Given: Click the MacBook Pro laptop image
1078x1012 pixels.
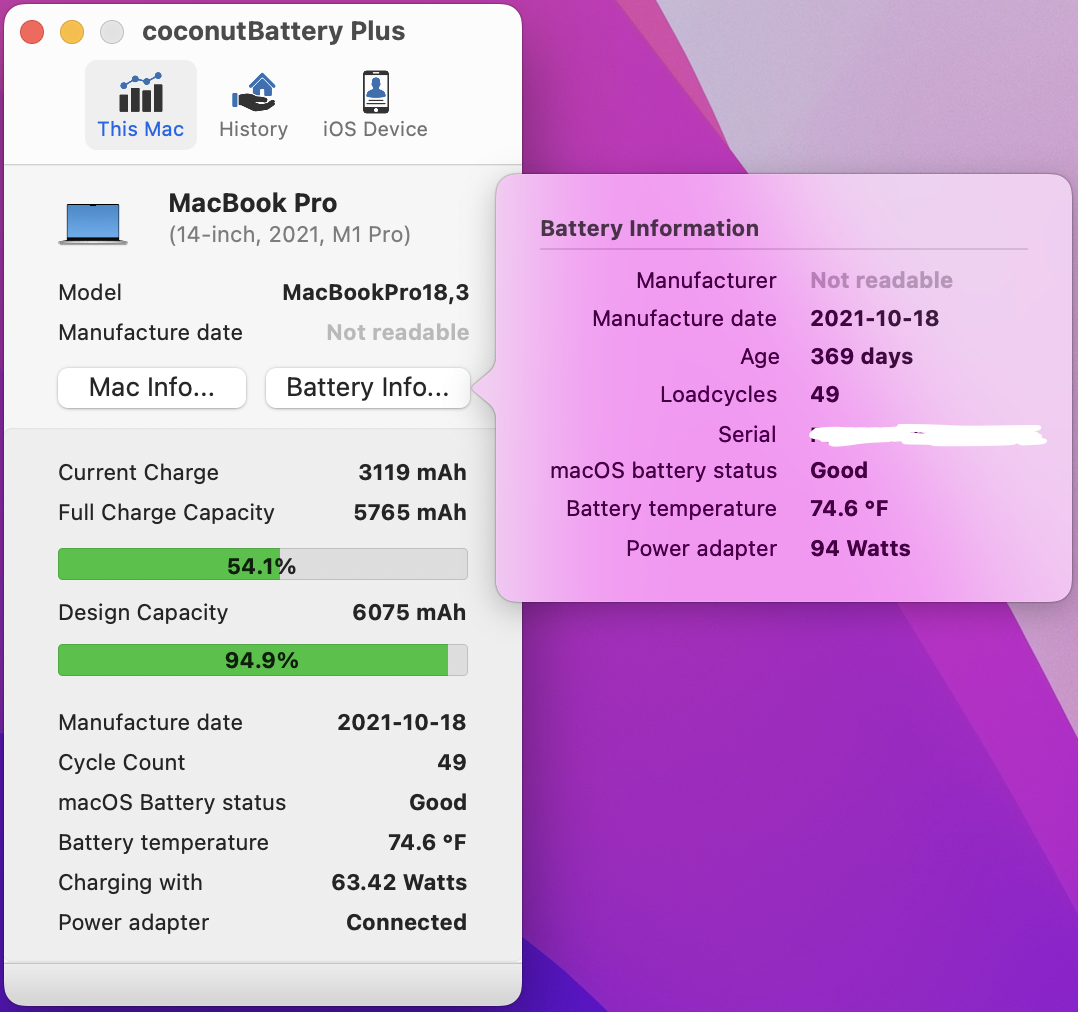Looking at the screenshot, I should pos(93,223).
